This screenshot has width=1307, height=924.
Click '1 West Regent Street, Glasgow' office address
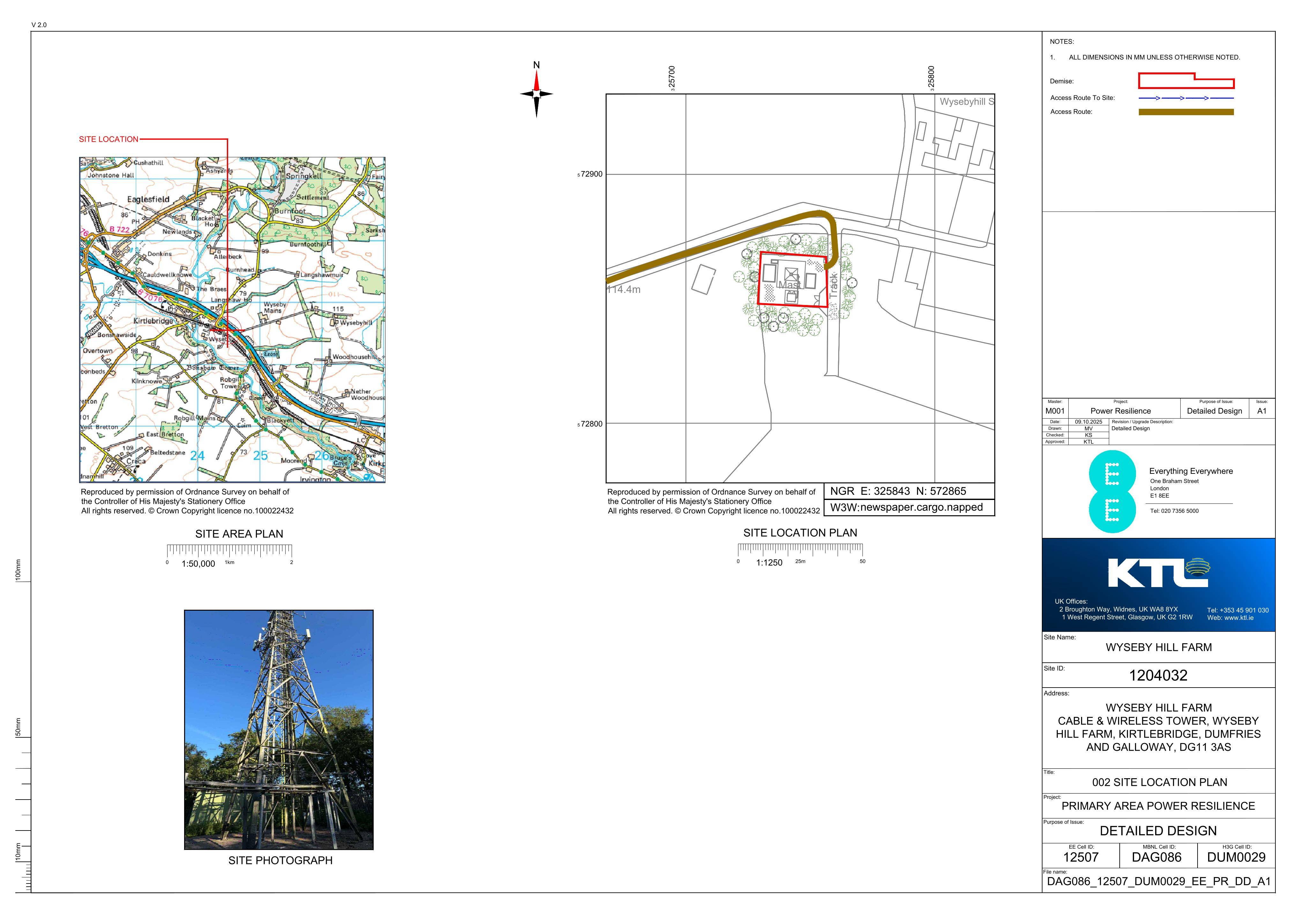(x=1126, y=618)
